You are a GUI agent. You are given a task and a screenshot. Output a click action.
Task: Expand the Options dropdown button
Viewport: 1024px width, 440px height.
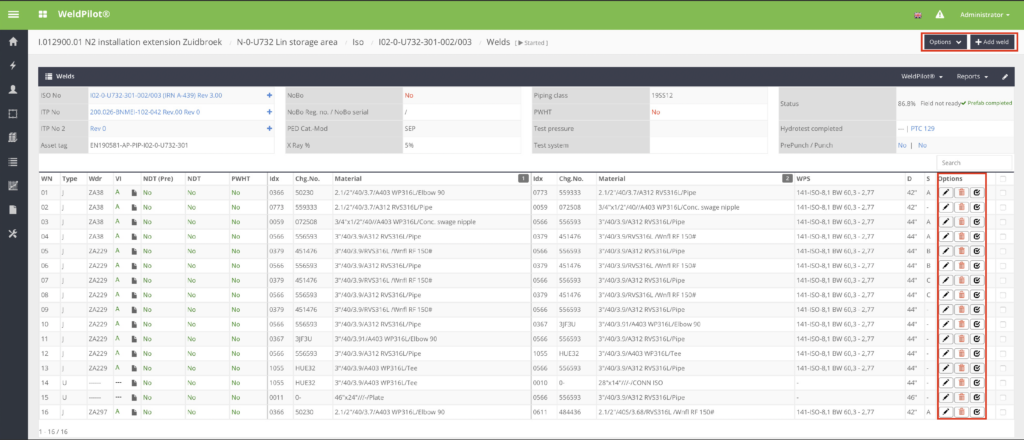click(x=945, y=43)
